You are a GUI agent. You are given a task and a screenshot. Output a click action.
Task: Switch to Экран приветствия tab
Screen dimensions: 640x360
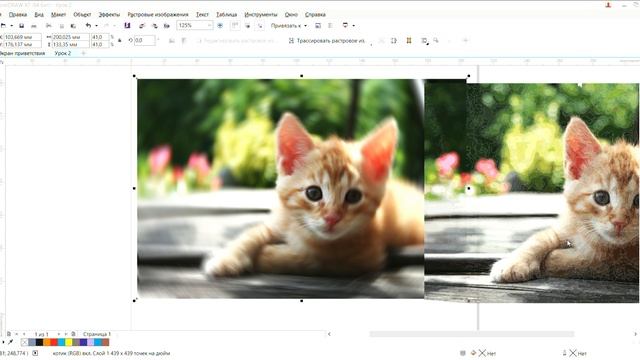[x=22, y=53]
